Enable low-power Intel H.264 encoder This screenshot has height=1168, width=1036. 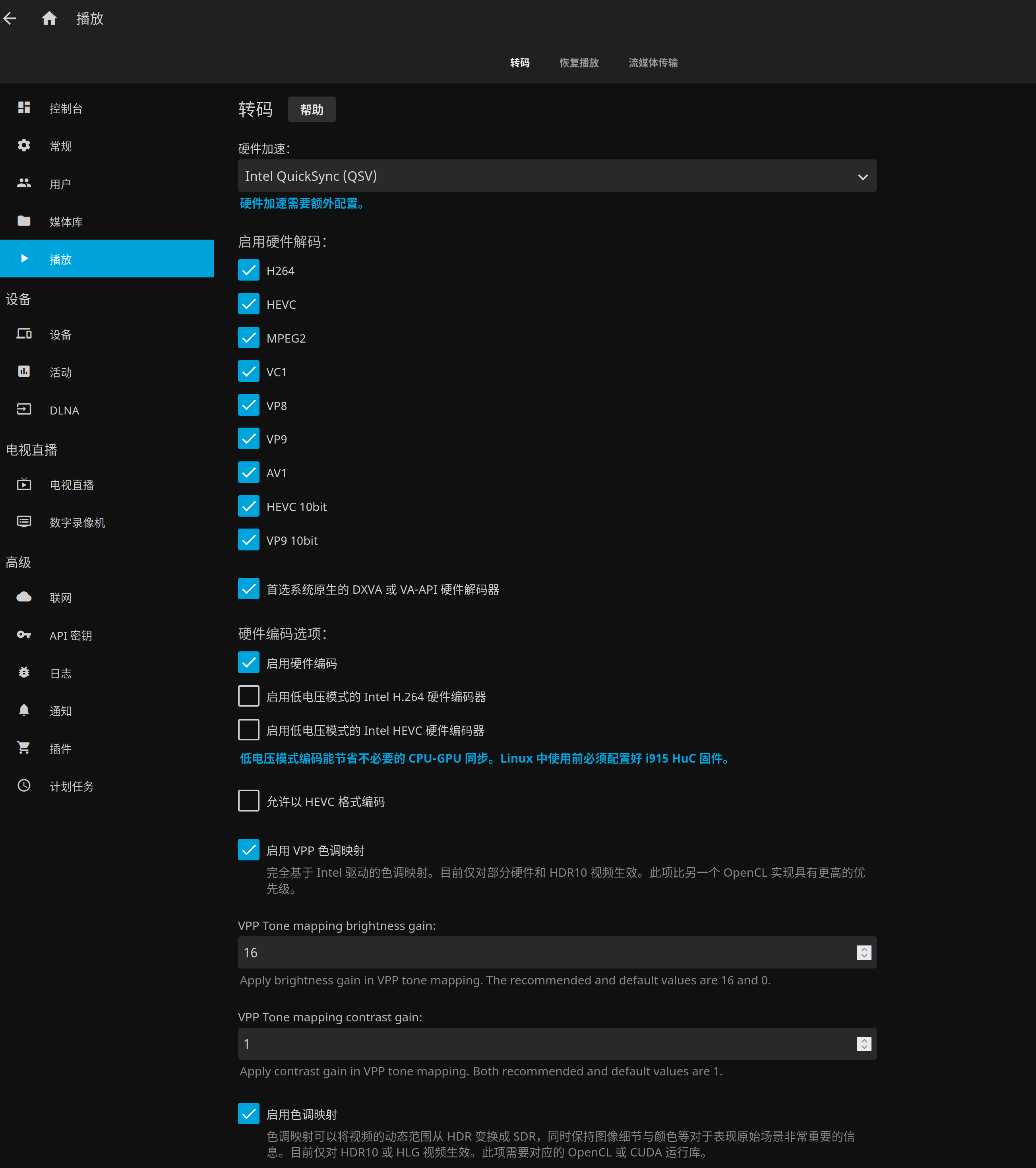[x=249, y=697]
